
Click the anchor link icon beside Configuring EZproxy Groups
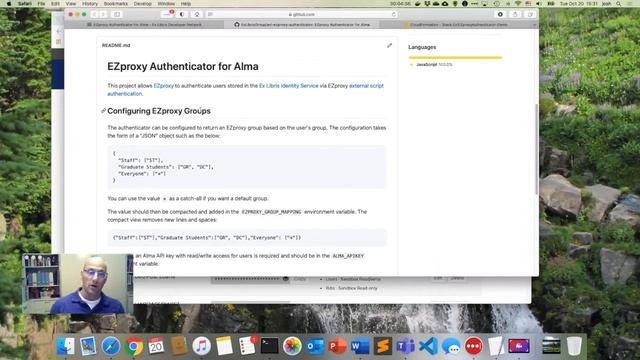pyautogui.click(x=103, y=111)
